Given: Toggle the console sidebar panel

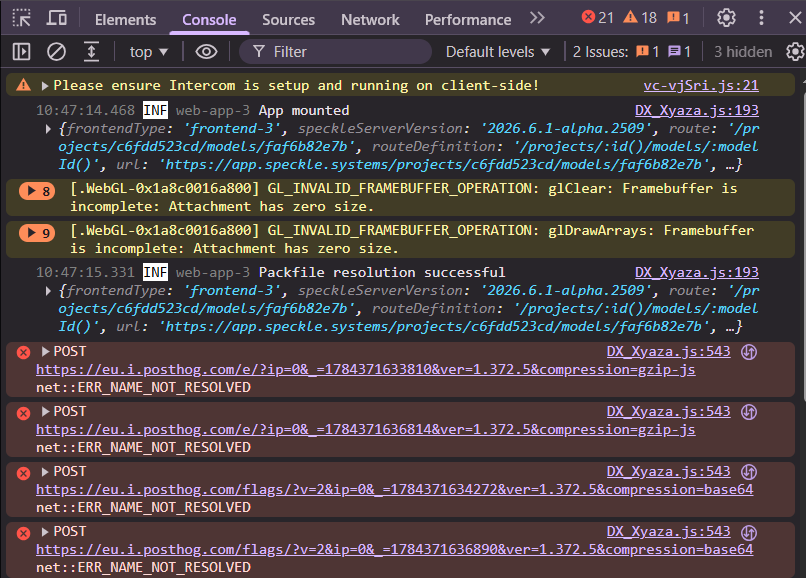Looking at the screenshot, I should (x=22, y=51).
